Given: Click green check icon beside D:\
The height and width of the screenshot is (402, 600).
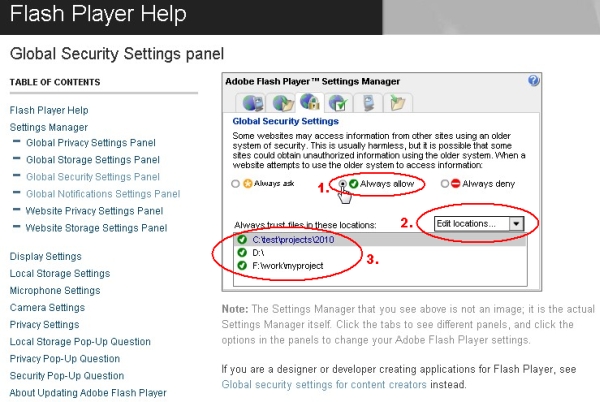Looking at the screenshot, I should [242, 252].
